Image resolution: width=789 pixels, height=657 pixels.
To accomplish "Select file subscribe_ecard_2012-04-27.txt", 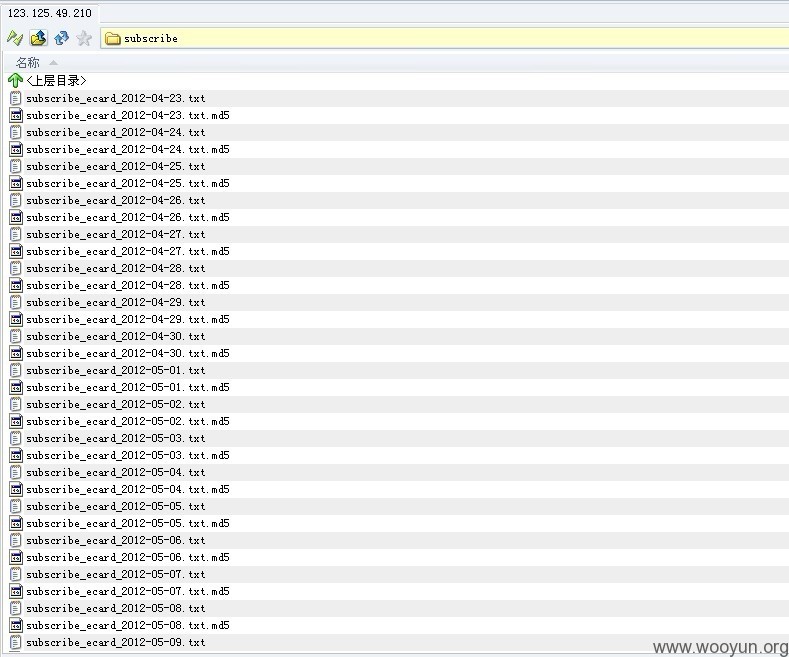I will [x=116, y=234].
